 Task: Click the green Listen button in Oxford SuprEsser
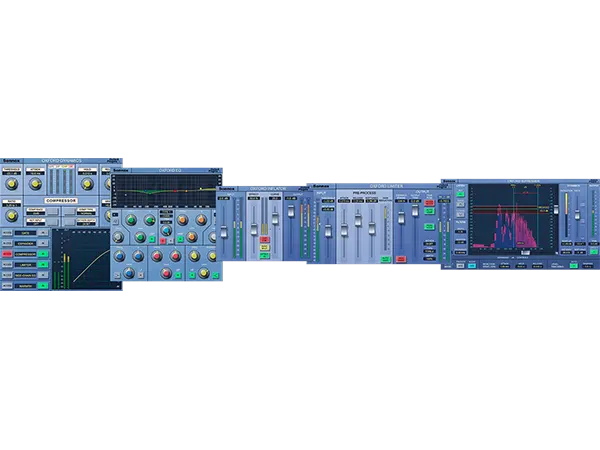[x=461, y=194]
